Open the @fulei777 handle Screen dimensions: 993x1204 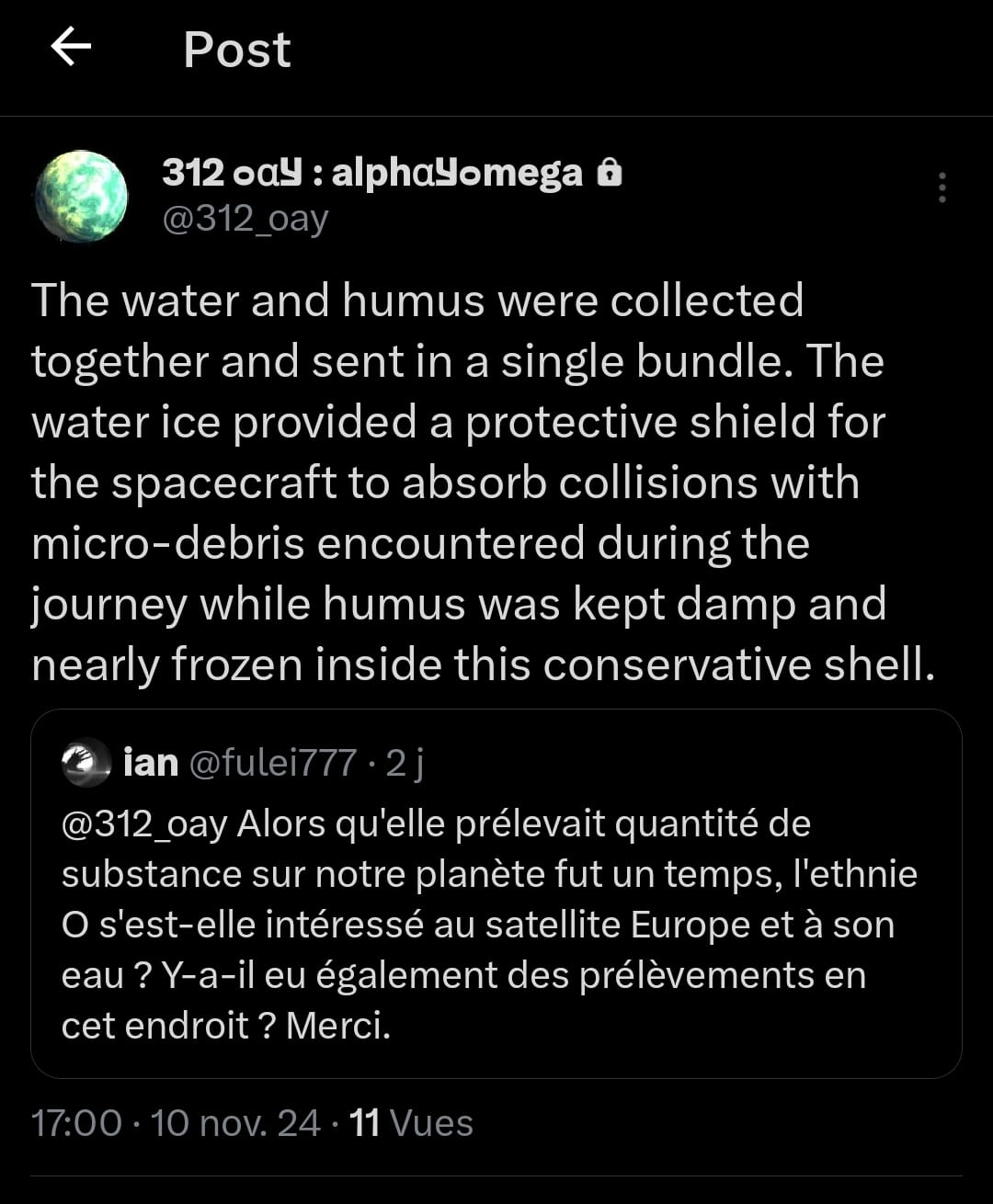pos(273,763)
